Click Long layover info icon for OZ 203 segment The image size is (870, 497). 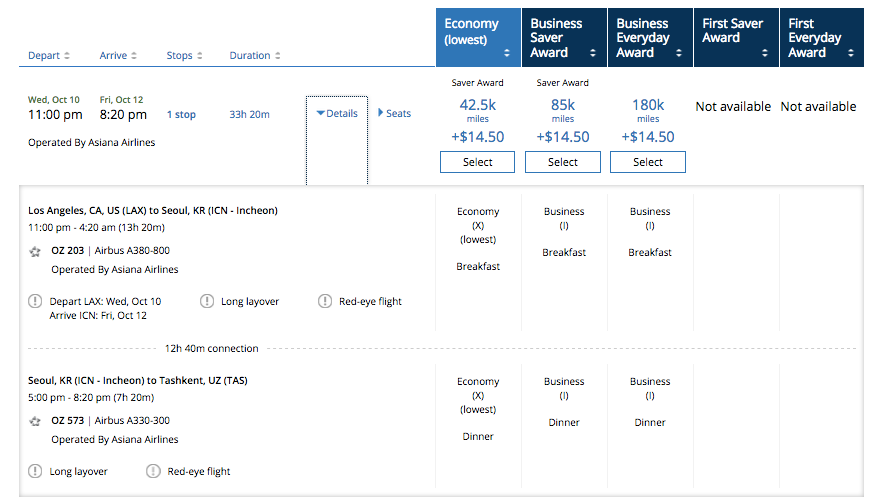(207, 301)
